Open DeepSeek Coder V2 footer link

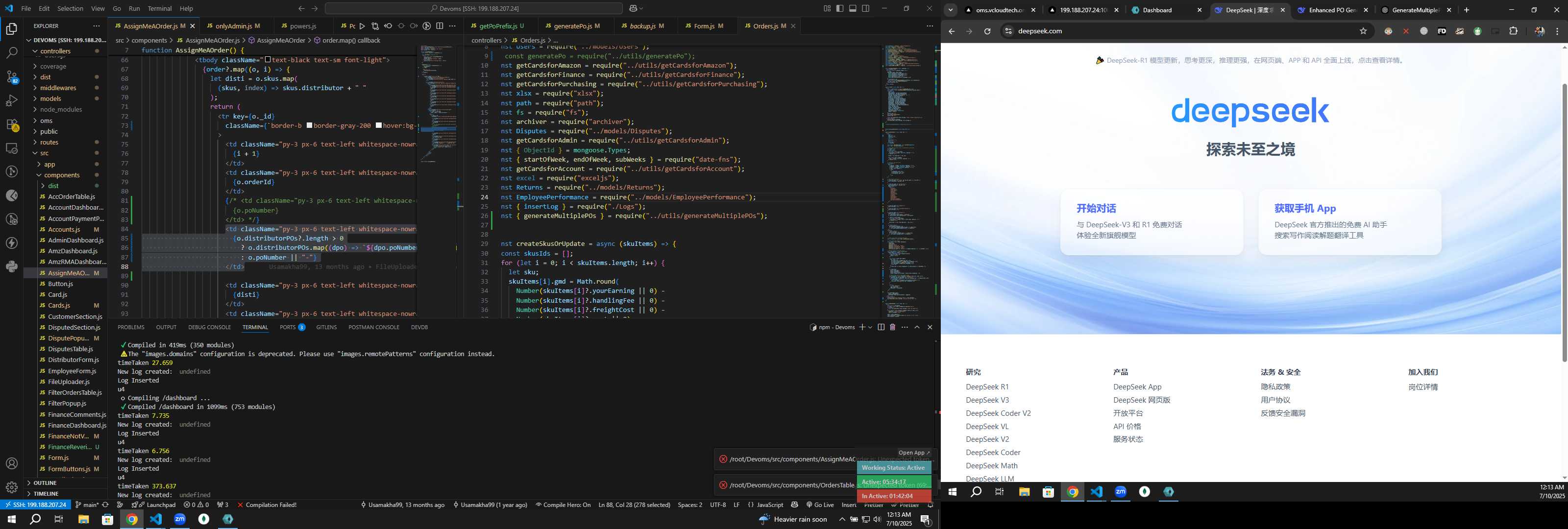pos(998,413)
